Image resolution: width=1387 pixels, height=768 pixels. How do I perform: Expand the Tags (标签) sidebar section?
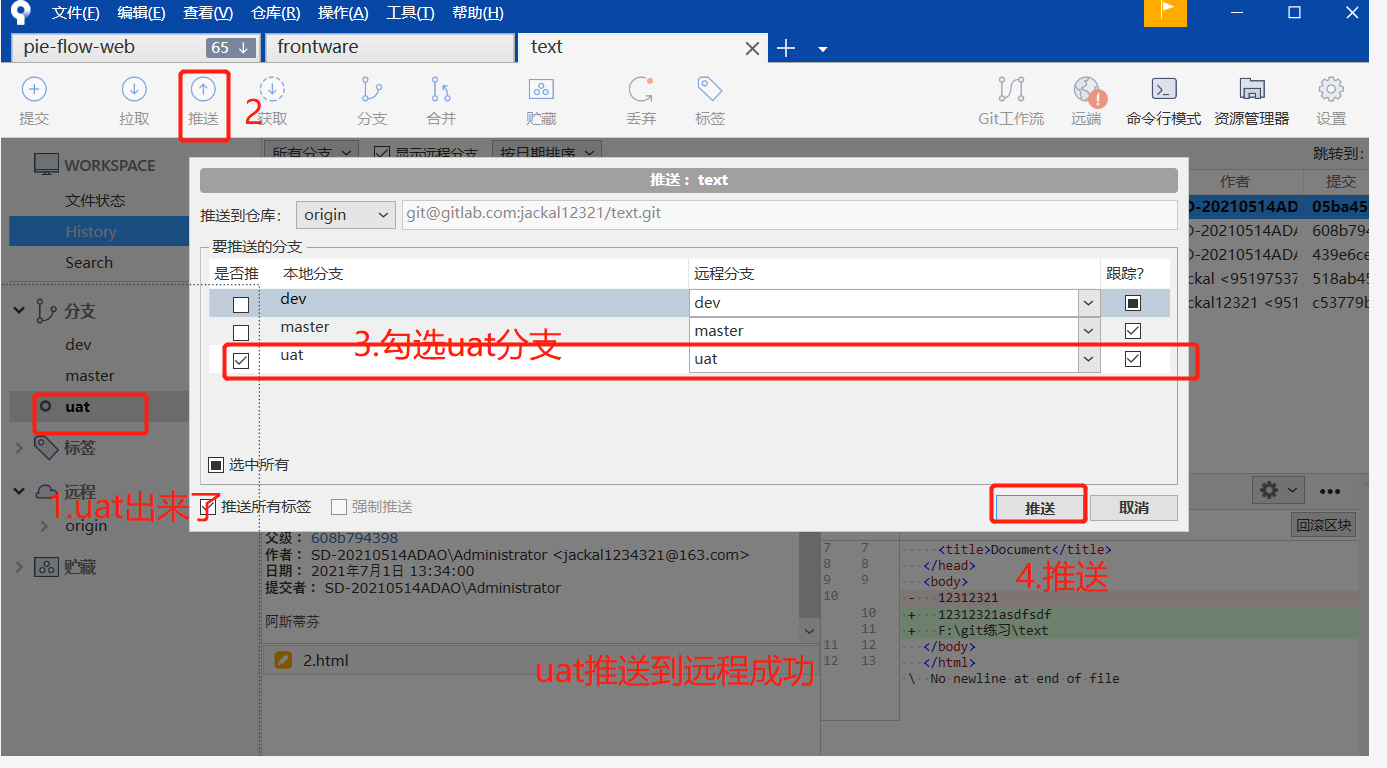(19, 448)
